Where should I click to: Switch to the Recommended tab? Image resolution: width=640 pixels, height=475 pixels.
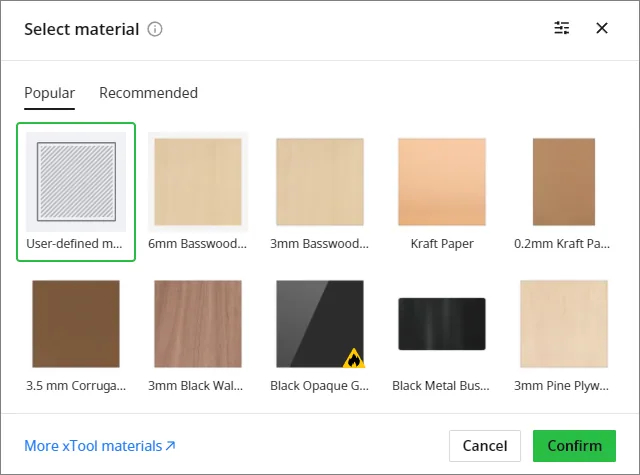[149, 93]
